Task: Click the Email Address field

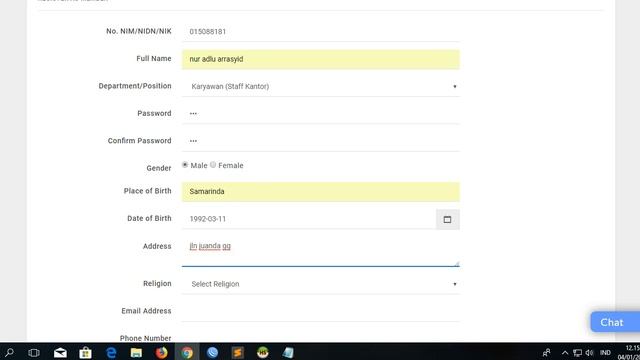Action: click(x=320, y=311)
